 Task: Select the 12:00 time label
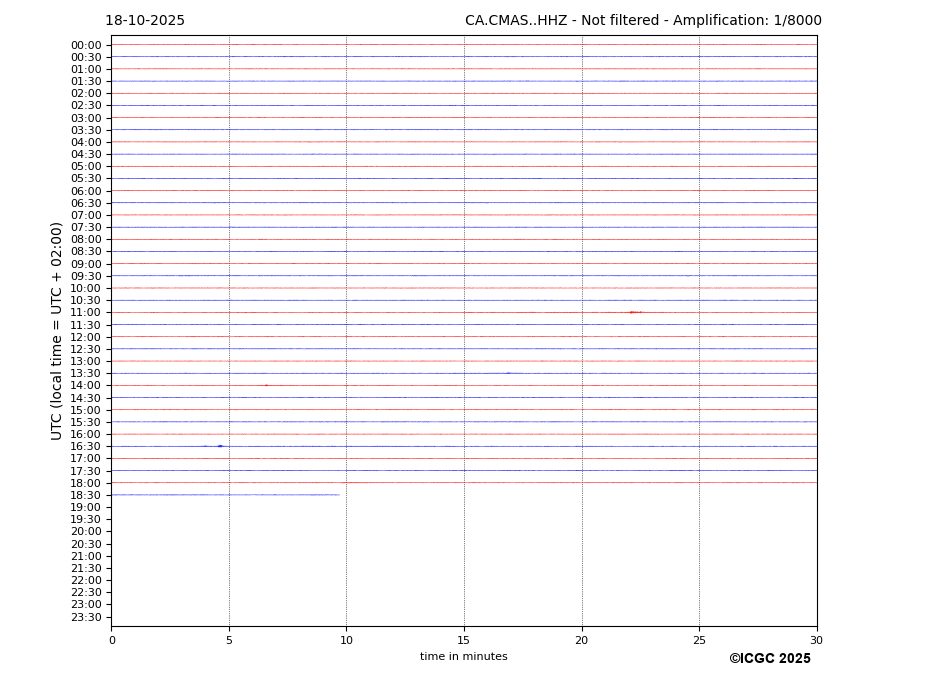coord(86,337)
